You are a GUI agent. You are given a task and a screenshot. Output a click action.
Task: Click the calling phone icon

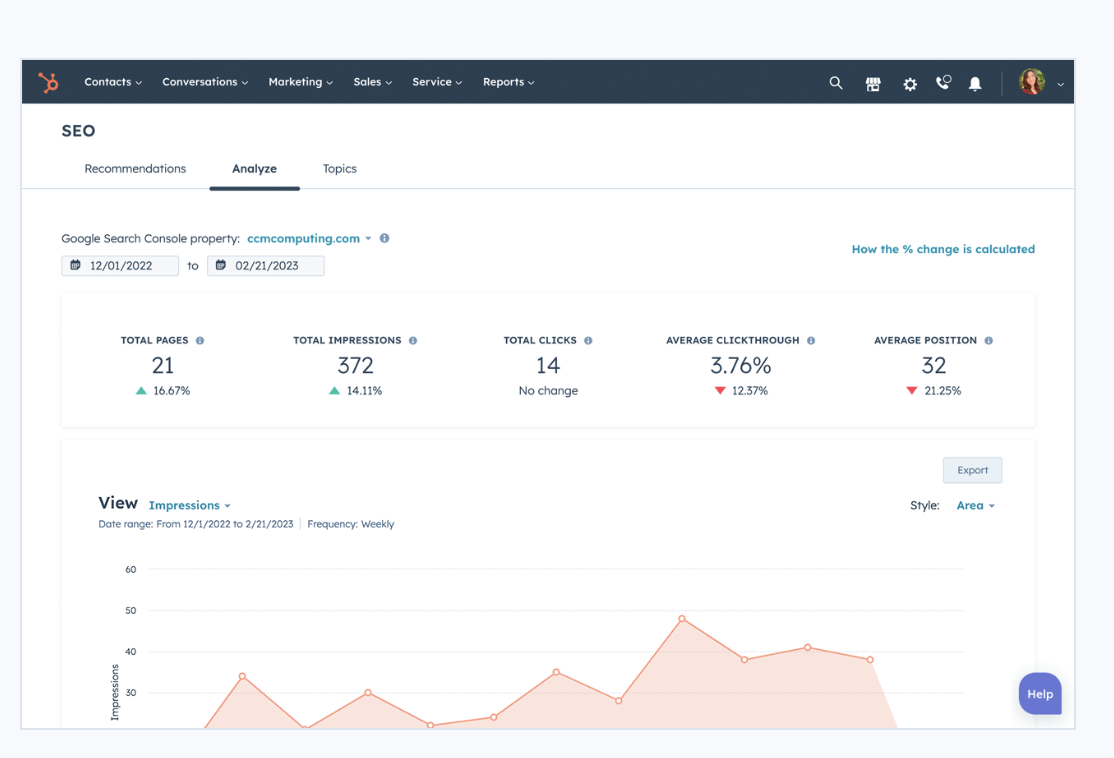[943, 82]
